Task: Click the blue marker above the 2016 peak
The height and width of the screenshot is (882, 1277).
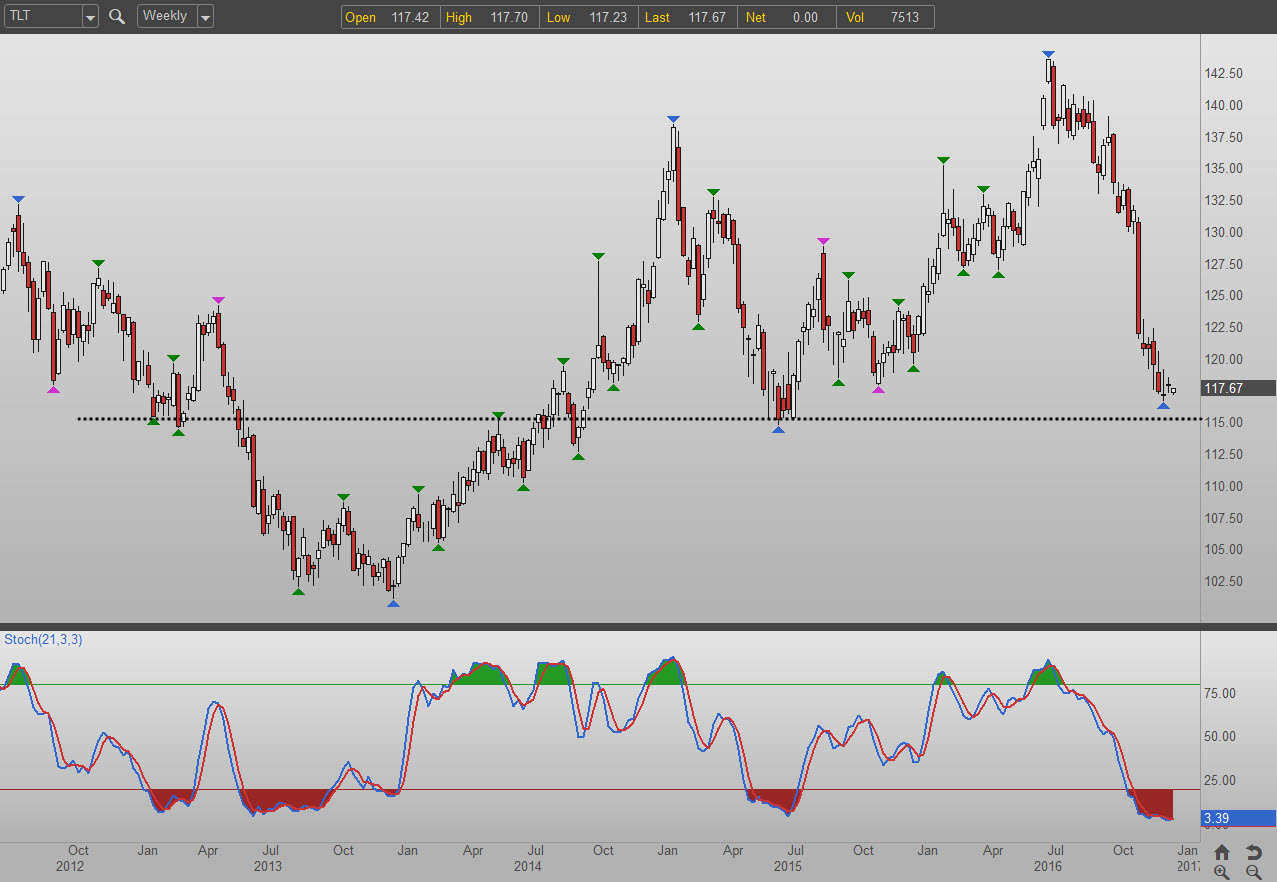Action: [1047, 54]
